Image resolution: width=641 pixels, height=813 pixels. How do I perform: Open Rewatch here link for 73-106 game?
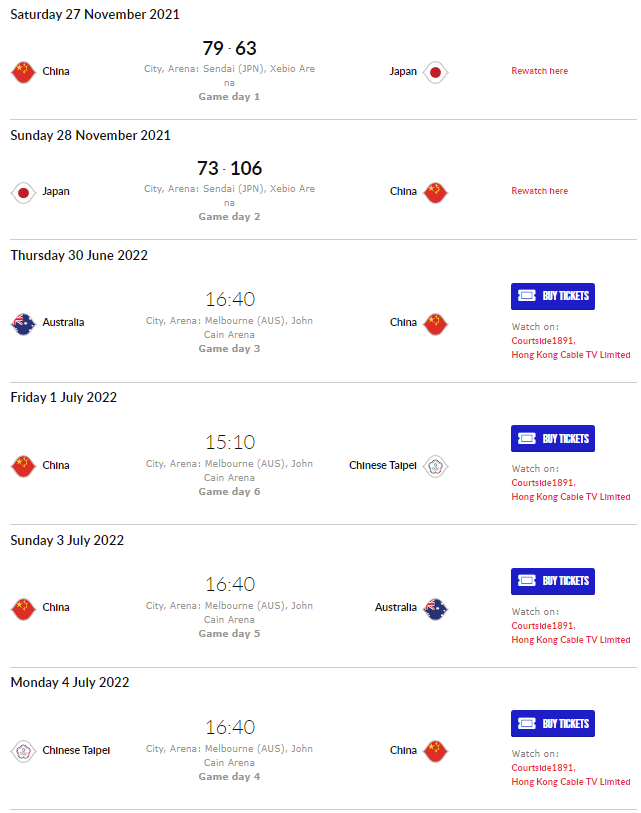pyautogui.click(x=539, y=191)
